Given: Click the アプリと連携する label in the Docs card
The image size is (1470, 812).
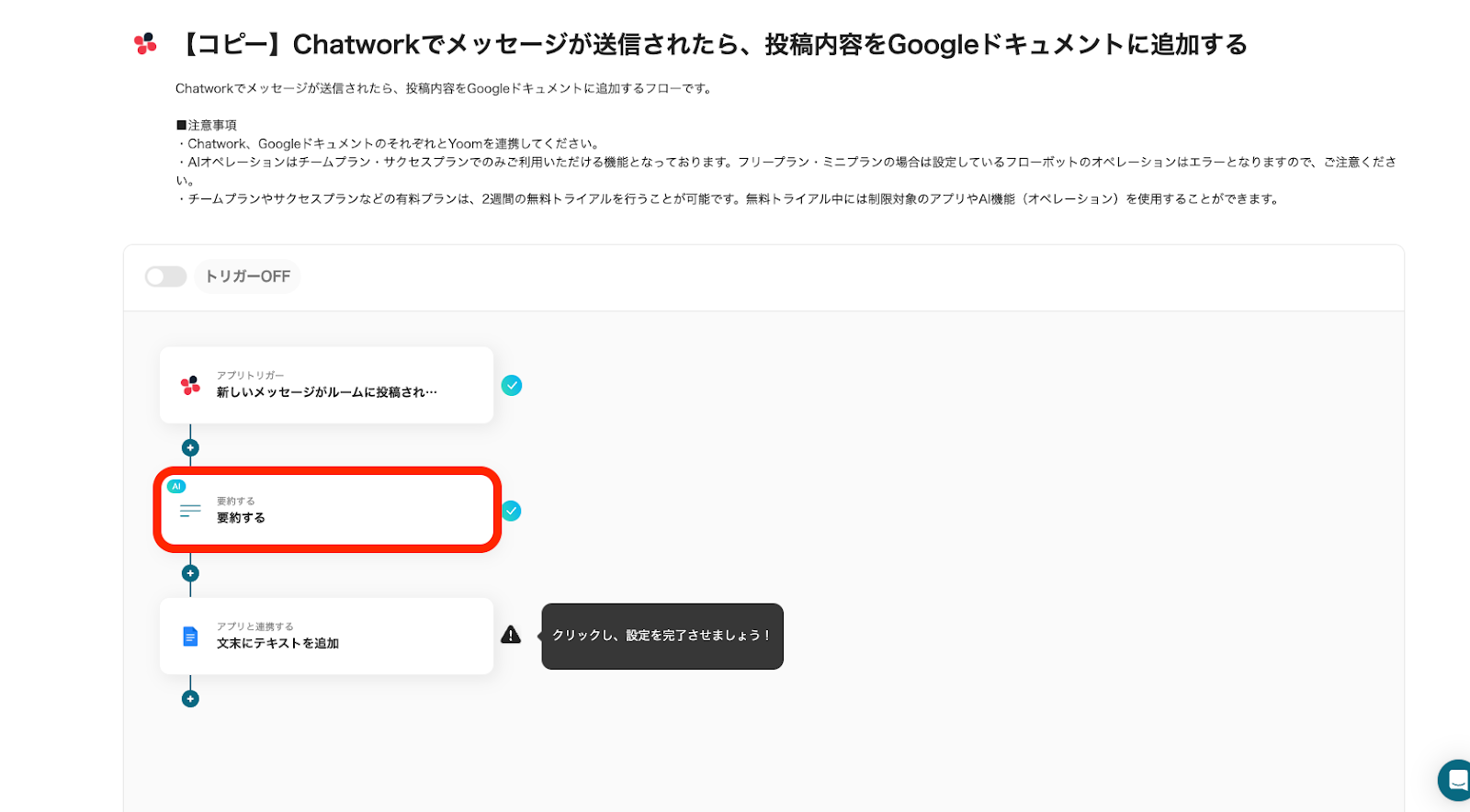Looking at the screenshot, I should click(x=255, y=626).
